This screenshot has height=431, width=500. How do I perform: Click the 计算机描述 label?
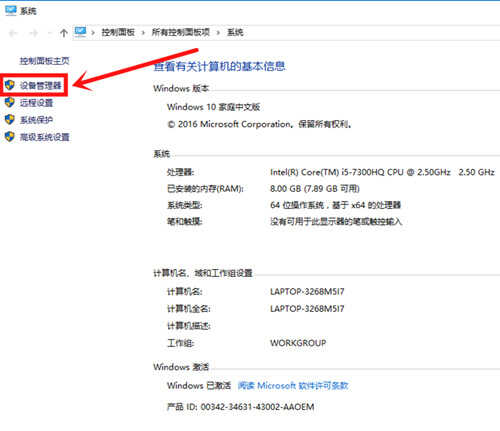click(188, 326)
